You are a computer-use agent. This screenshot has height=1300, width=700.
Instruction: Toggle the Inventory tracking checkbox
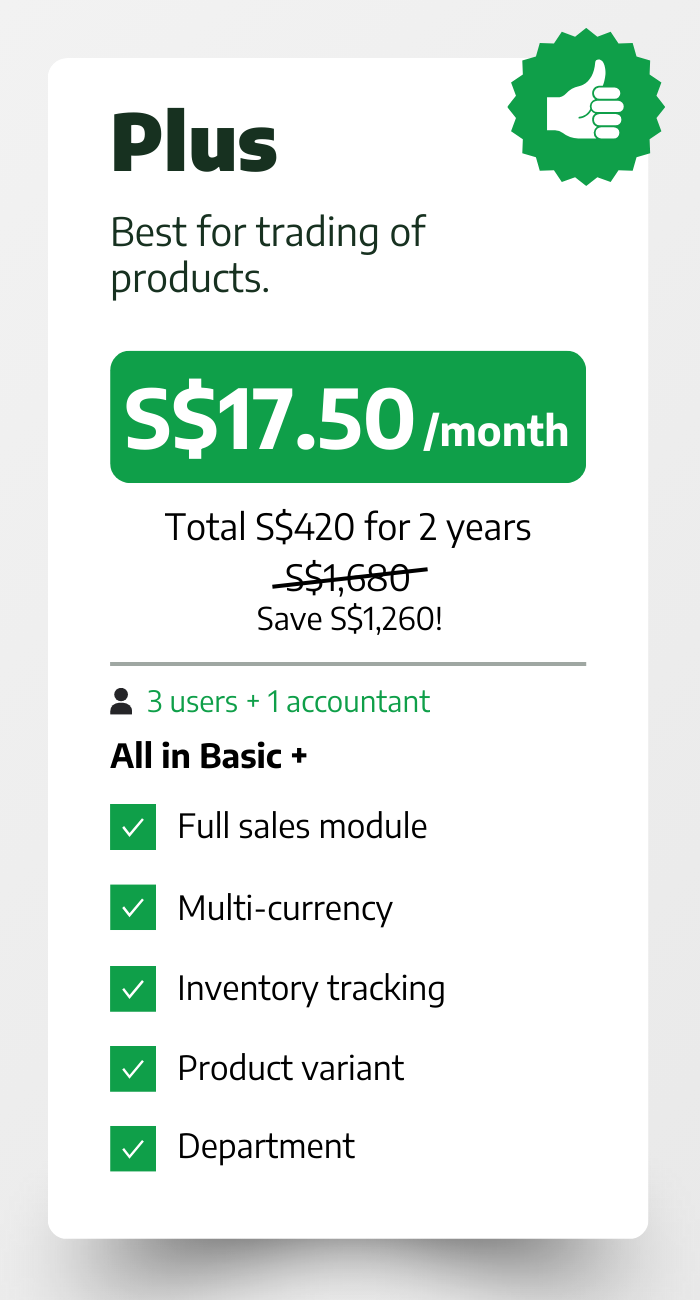click(x=133, y=988)
